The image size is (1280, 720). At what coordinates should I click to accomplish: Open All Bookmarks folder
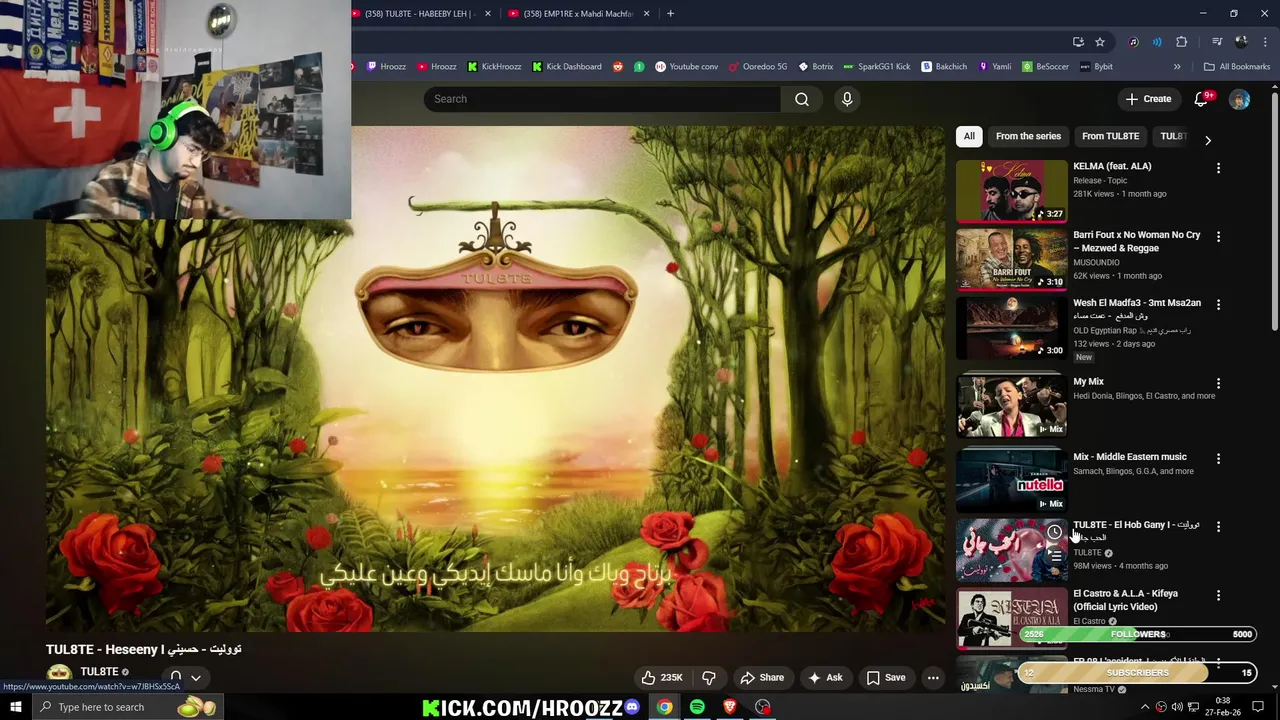[1237, 67]
